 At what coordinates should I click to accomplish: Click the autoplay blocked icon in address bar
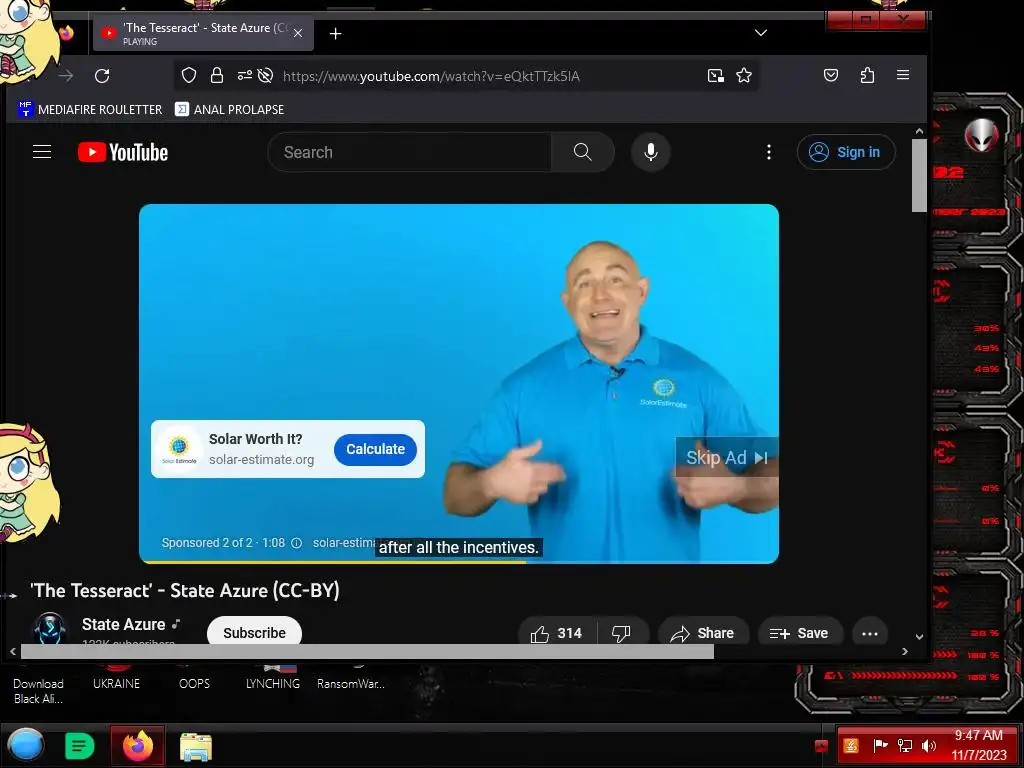265,76
